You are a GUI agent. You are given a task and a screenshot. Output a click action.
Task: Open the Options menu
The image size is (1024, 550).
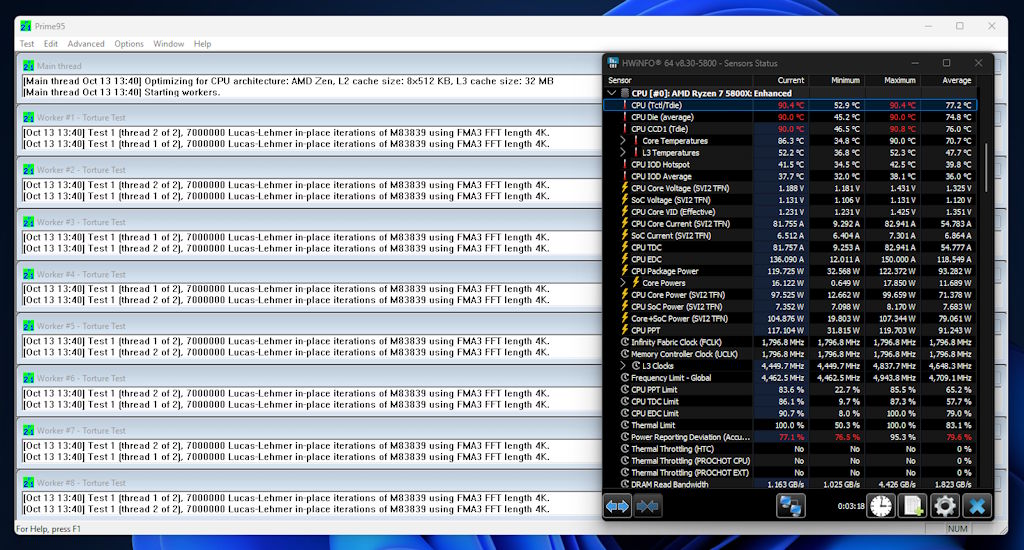(x=129, y=44)
